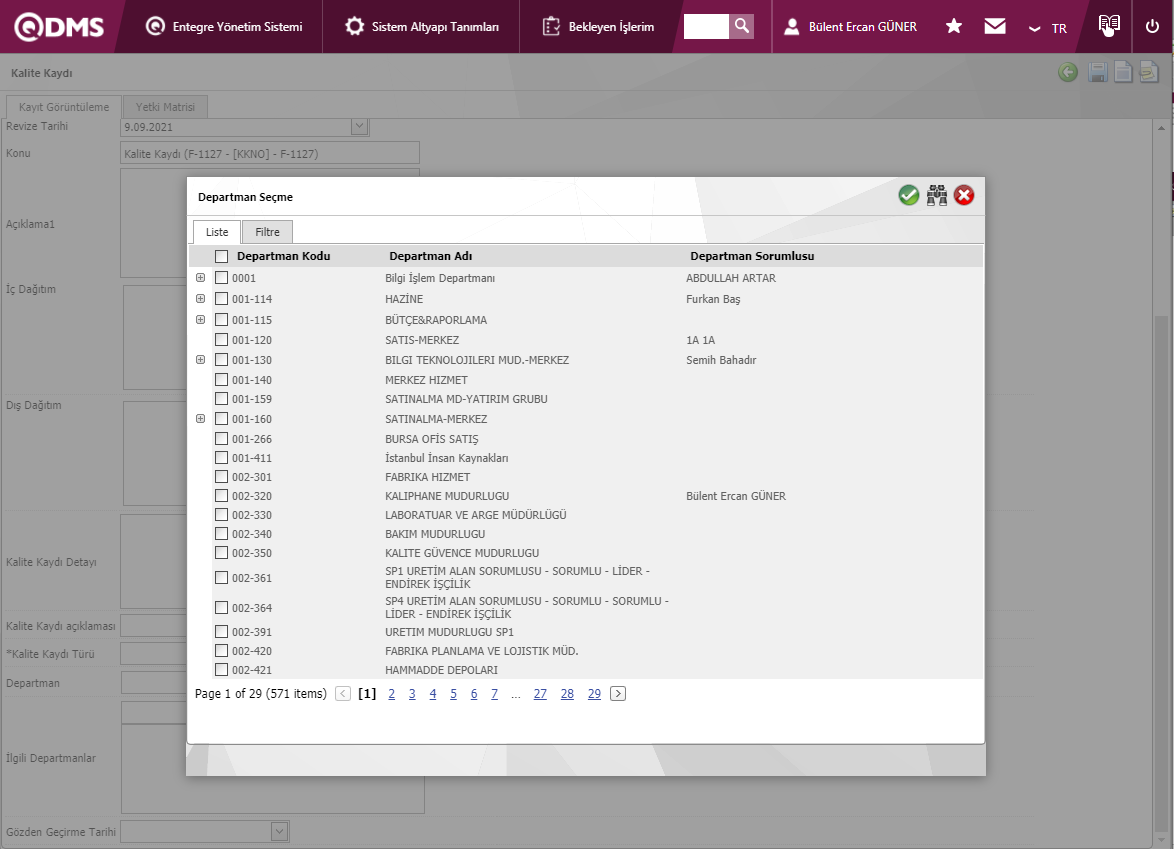
Task: Click the magnifier search button in header
Action: point(741,26)
